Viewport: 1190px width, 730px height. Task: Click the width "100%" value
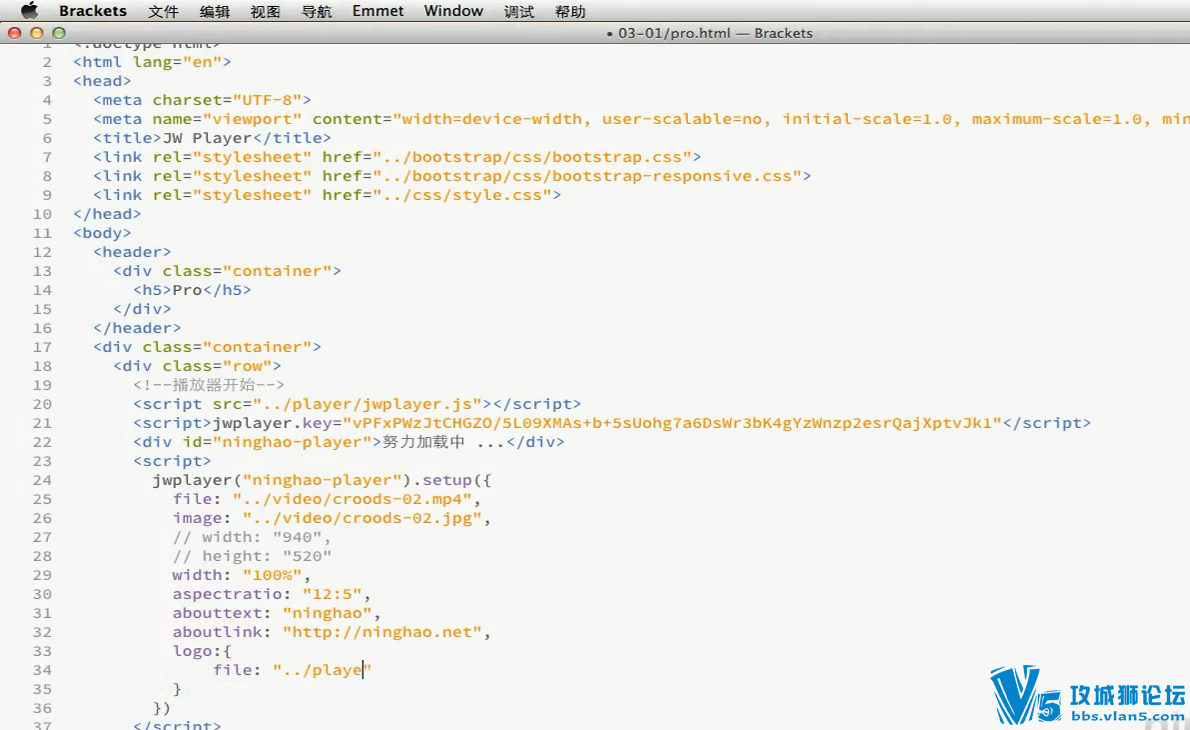click(272, 575)
